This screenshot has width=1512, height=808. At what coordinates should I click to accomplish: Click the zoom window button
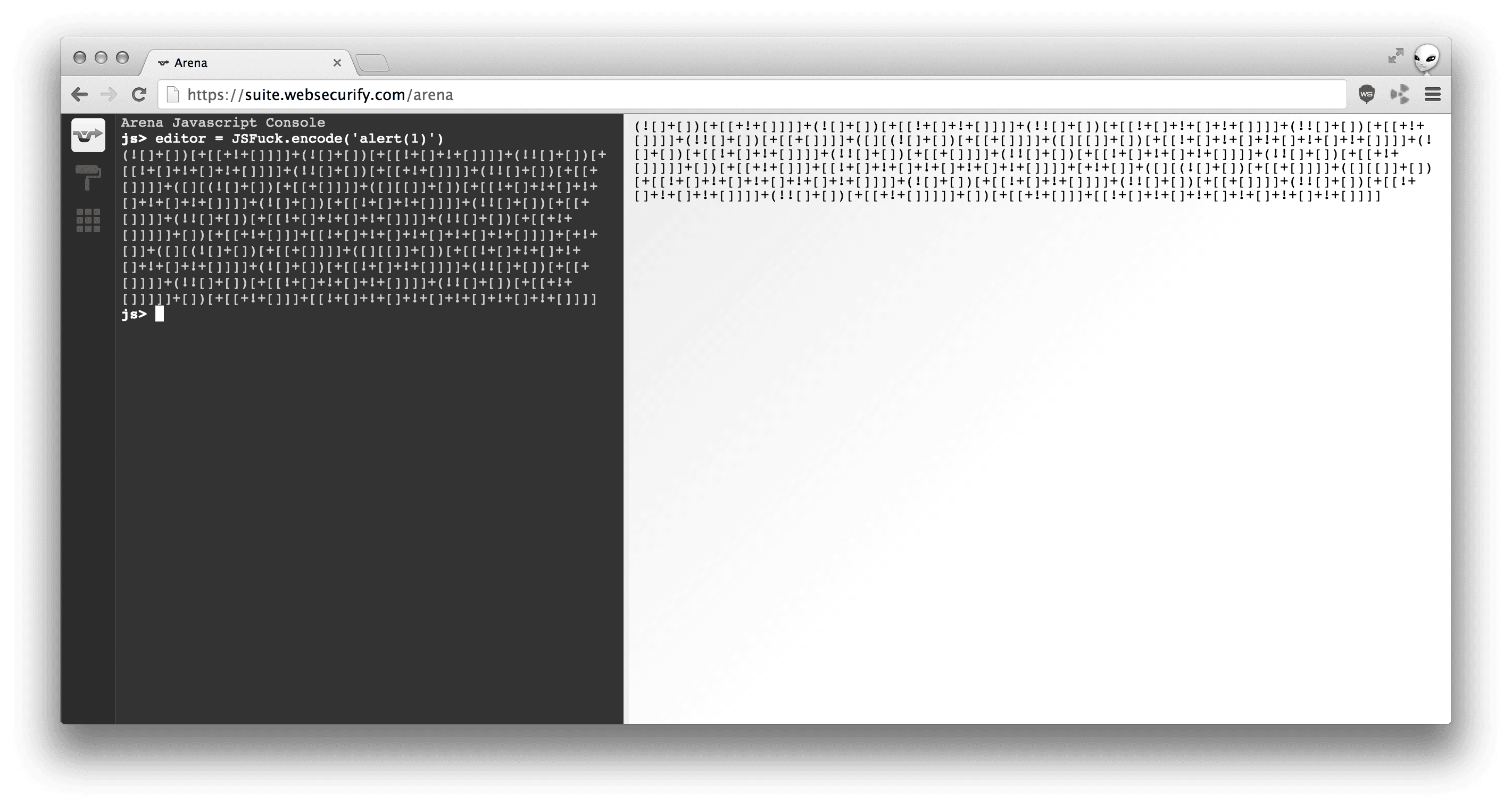click(x=122, y=57)
